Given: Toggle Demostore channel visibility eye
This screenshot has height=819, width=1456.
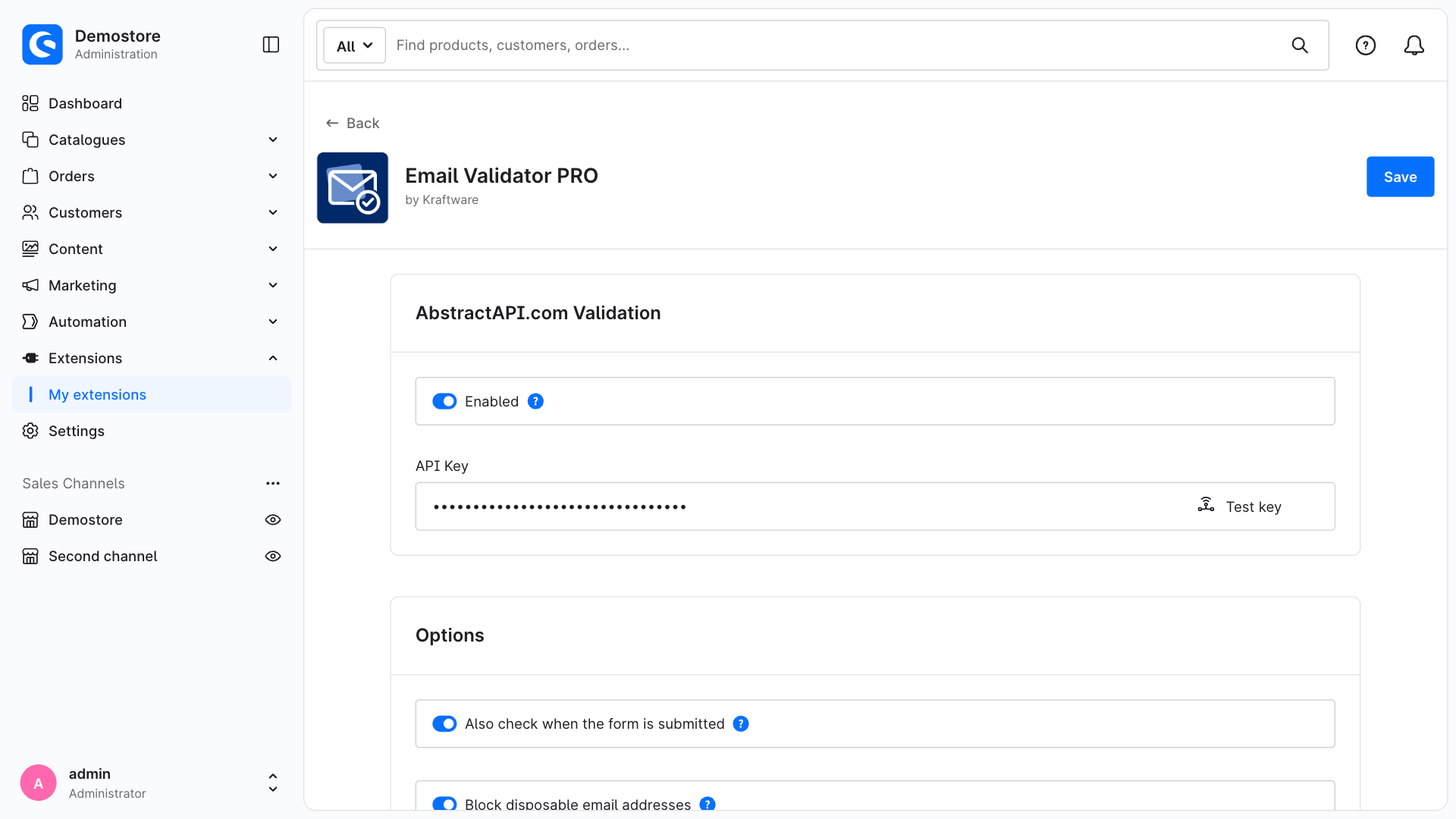Looking at the screenshot, I should tap(273, 519).
